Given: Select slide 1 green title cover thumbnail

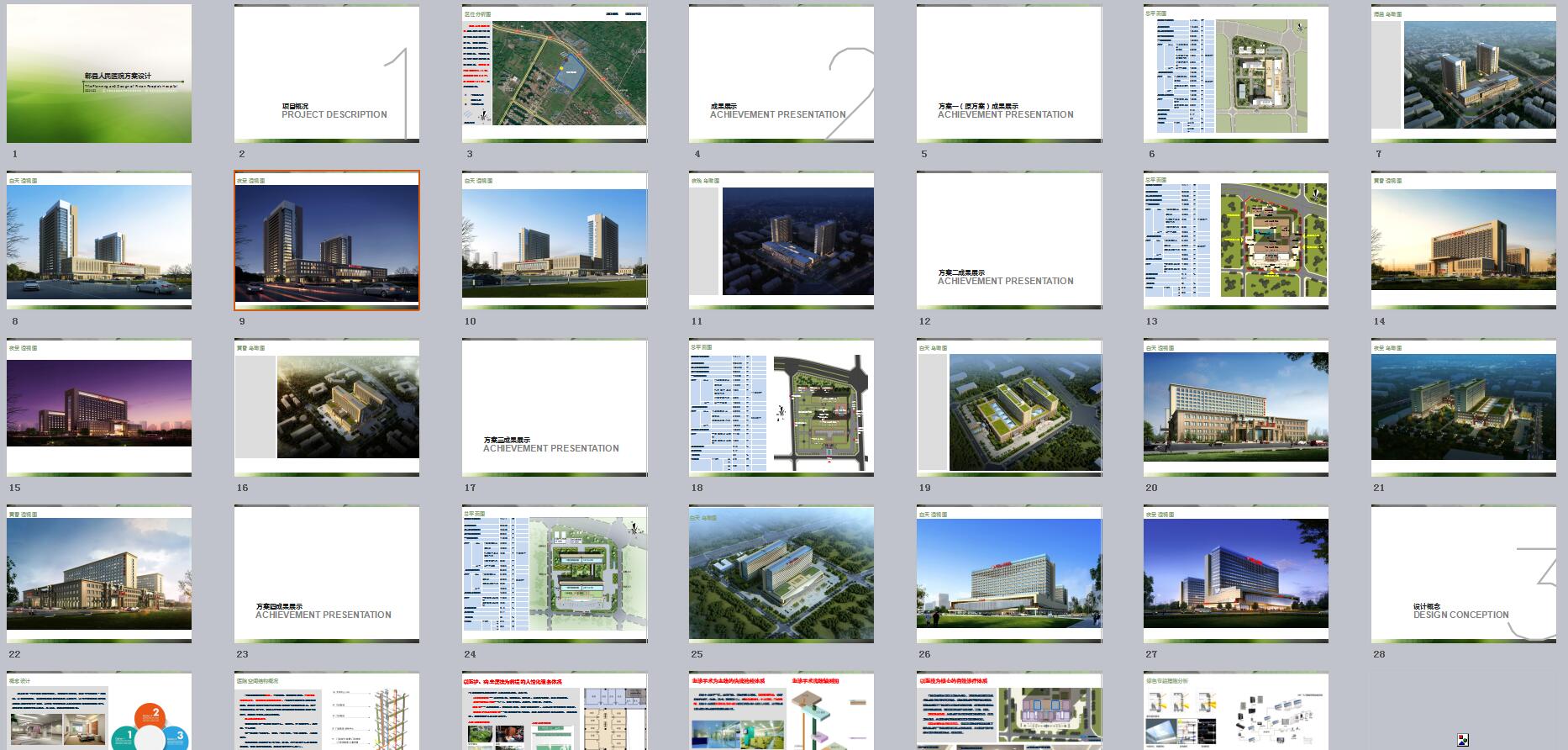Looking at the screenshot, I should [x=99, y=74].
